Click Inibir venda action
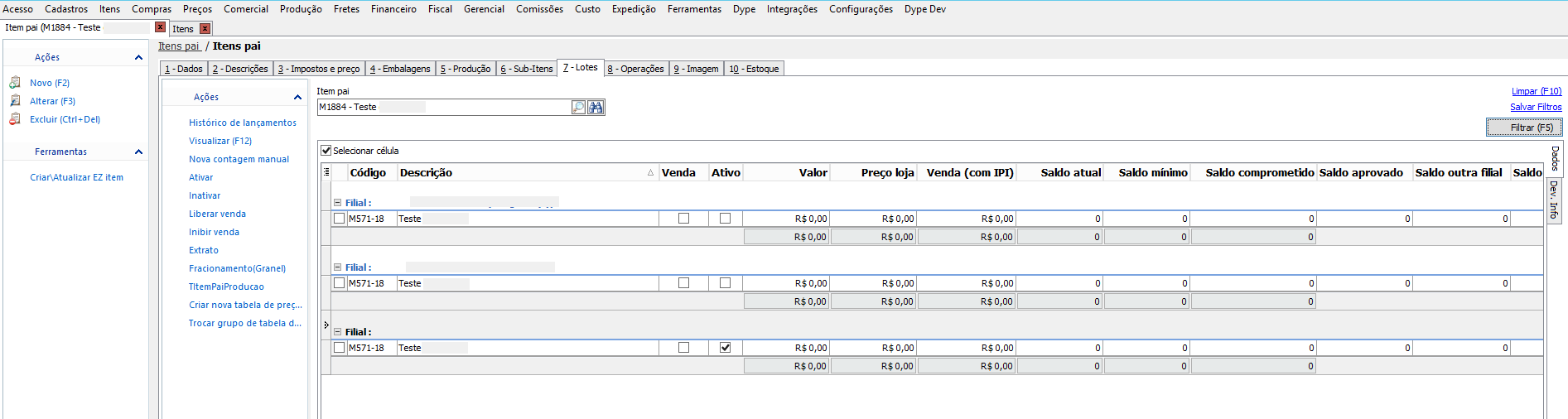1568x419 pixels. 214,232
